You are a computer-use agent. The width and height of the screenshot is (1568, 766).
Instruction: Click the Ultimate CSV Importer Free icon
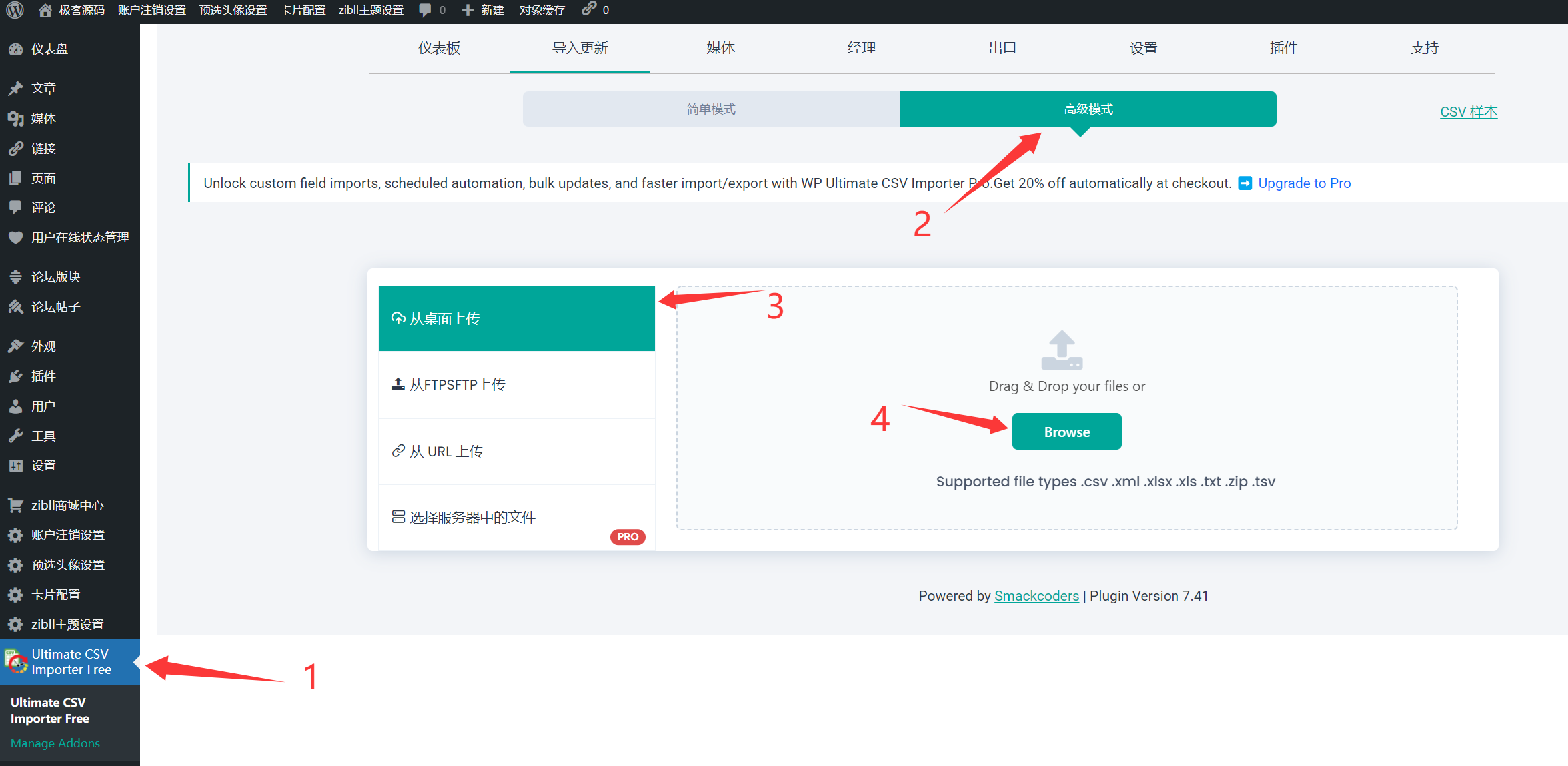pos(16,662)
